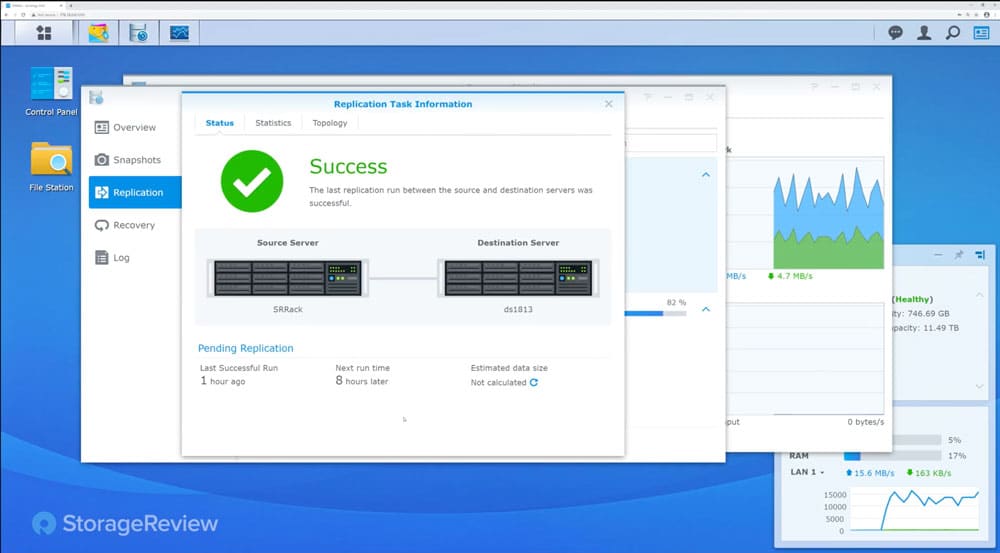The height and width of the screenshot is (553, 1000).
Task: Open File Station desktop icon
Action: point(51,166)
